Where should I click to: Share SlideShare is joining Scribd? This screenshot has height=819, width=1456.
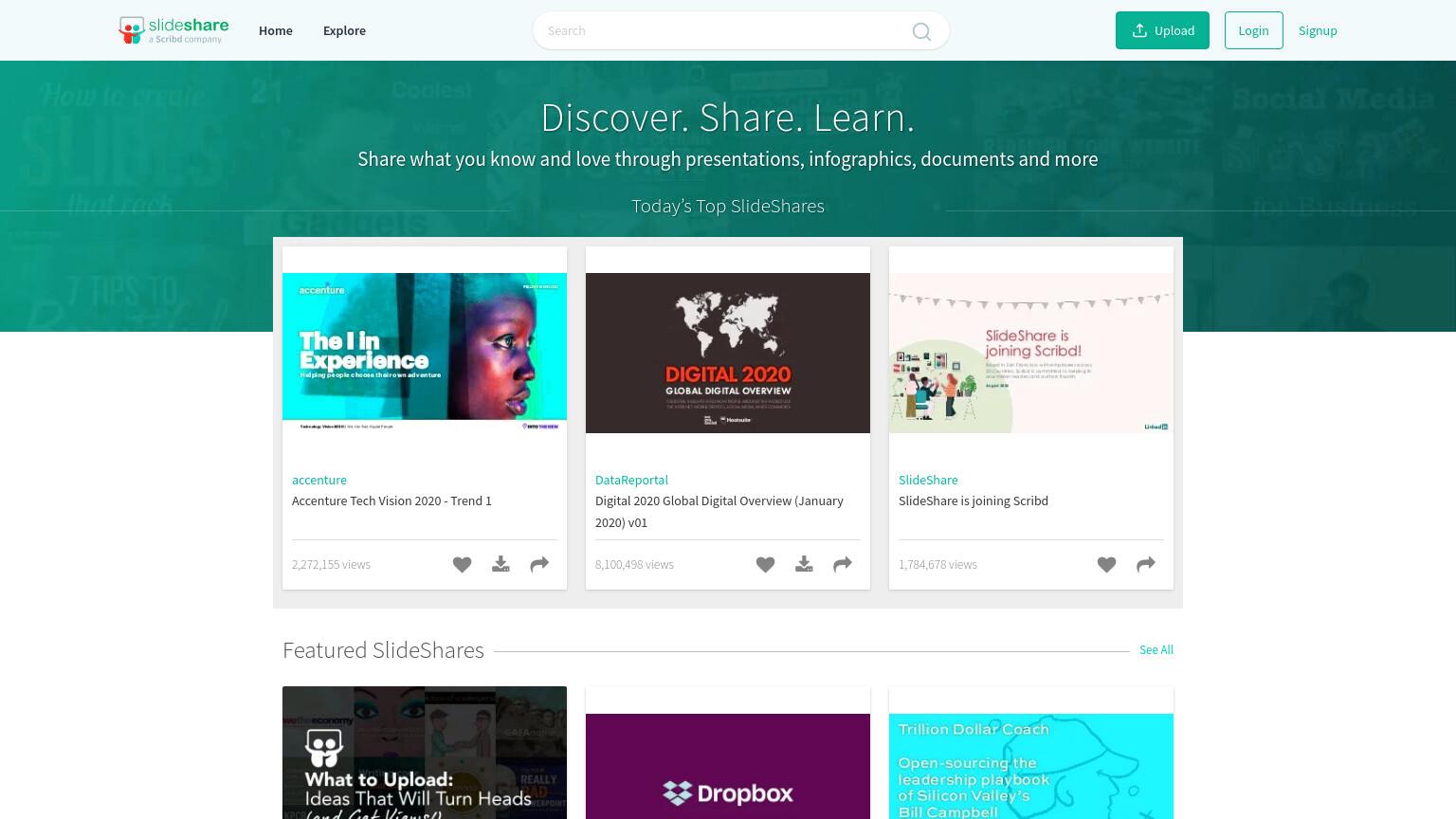1146,565
